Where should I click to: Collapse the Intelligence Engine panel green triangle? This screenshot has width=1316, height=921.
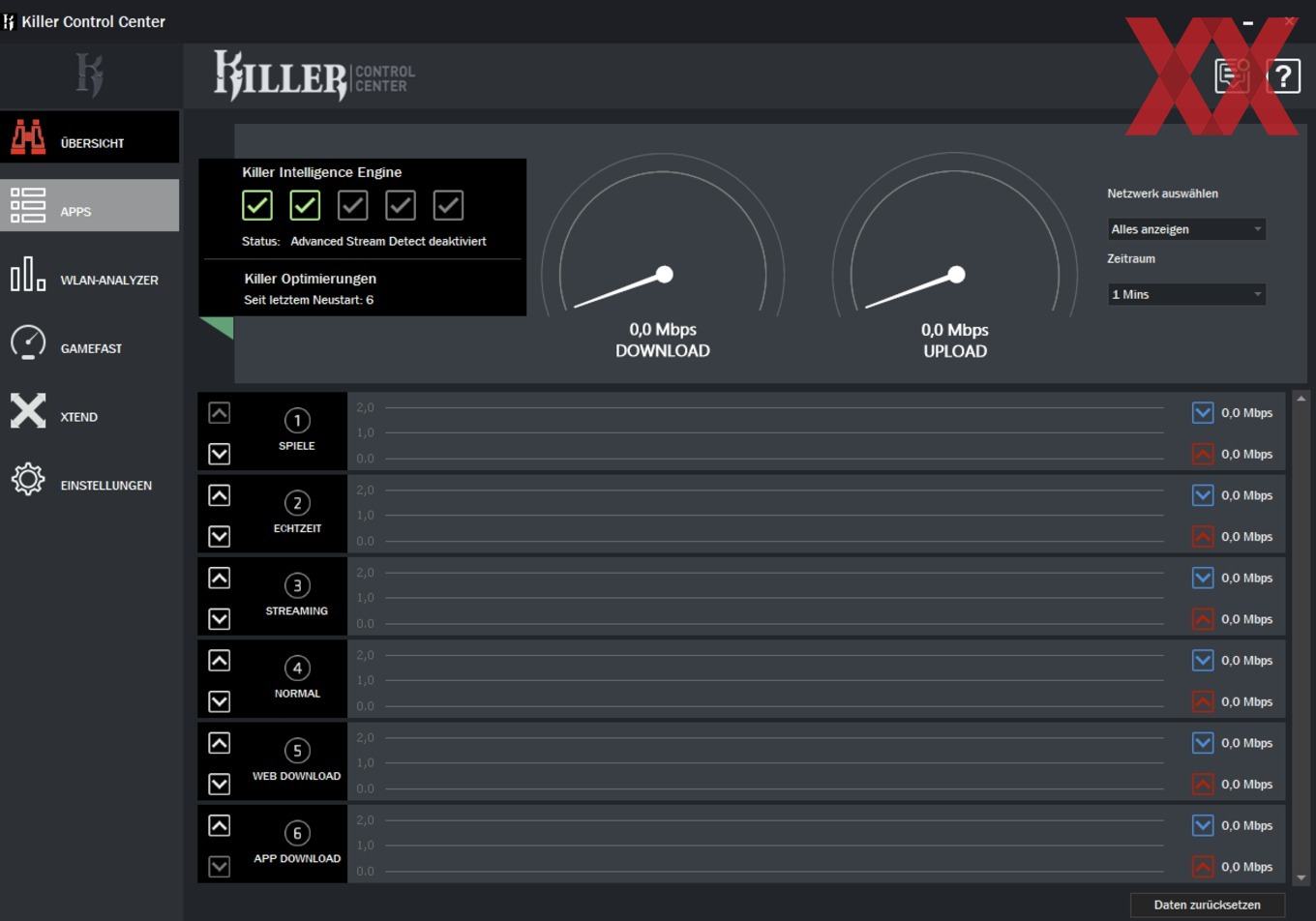(x=221, y=327)
